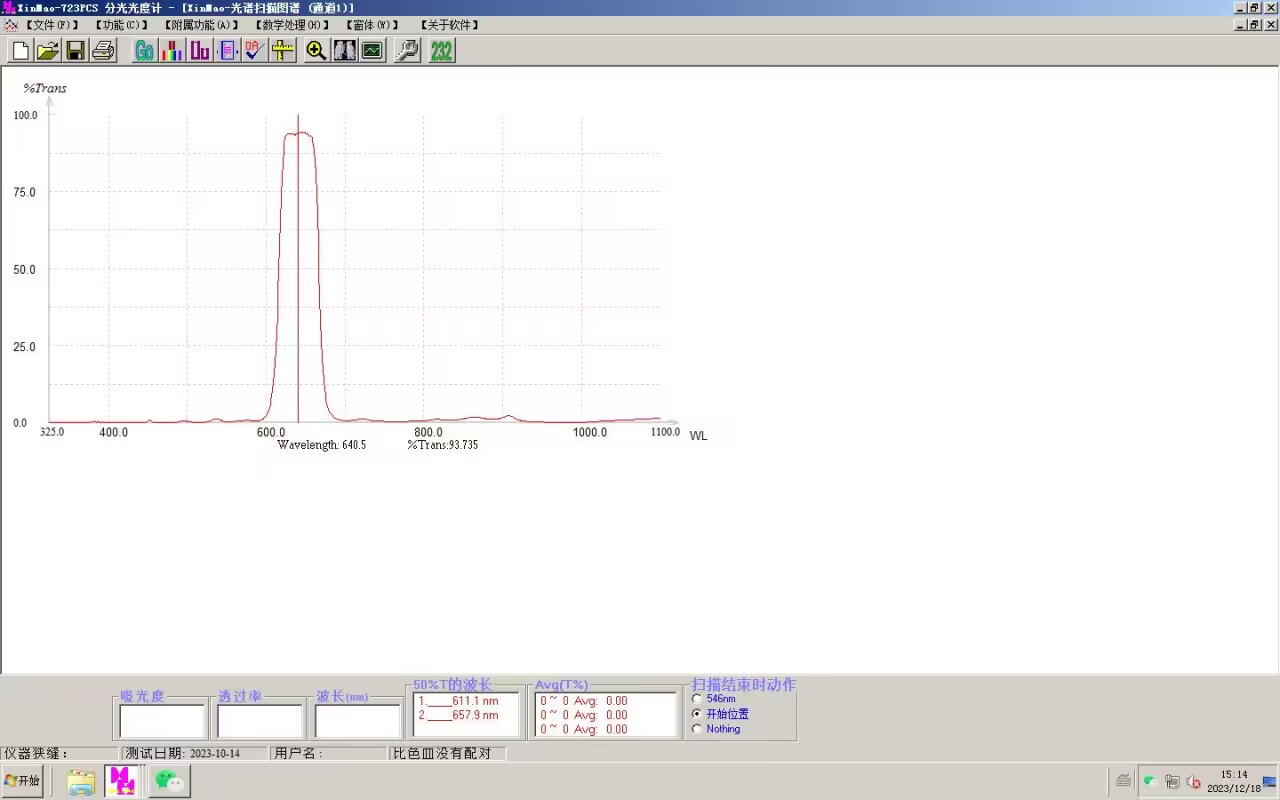Click the 波长(nm) wavelength input box

coord(358,721)
